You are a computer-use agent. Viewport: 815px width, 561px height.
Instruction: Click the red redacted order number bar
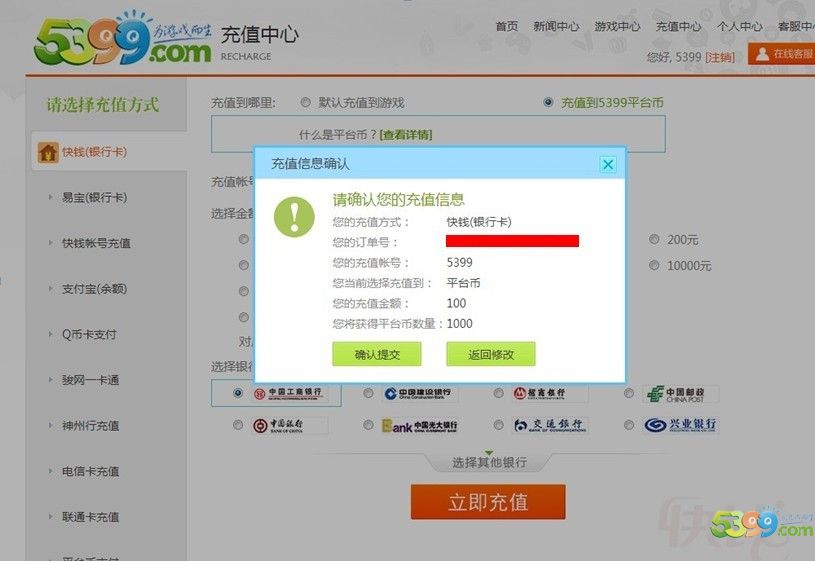tap(512, 241)
